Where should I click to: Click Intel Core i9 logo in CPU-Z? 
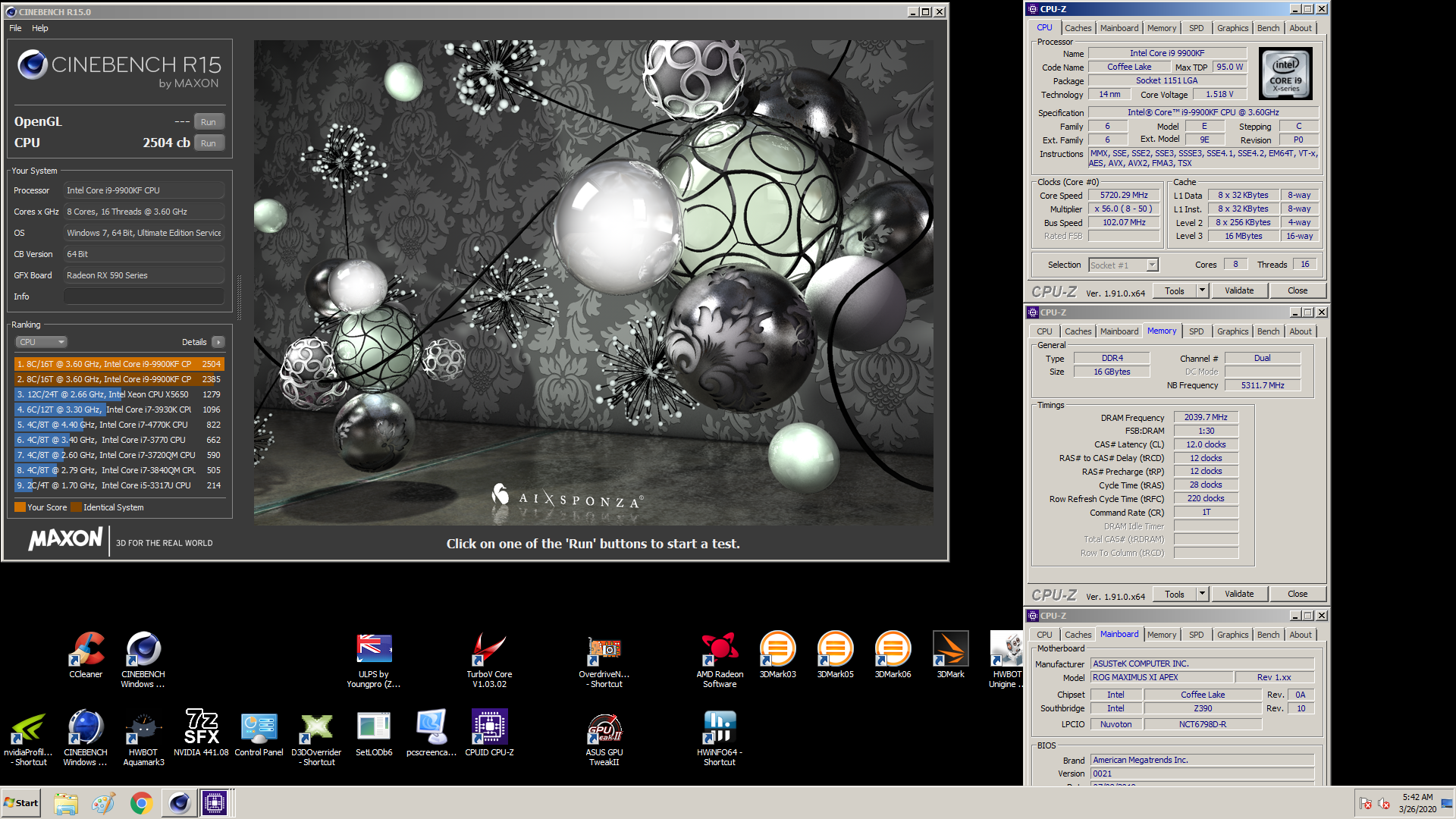tap(1285, 74)
